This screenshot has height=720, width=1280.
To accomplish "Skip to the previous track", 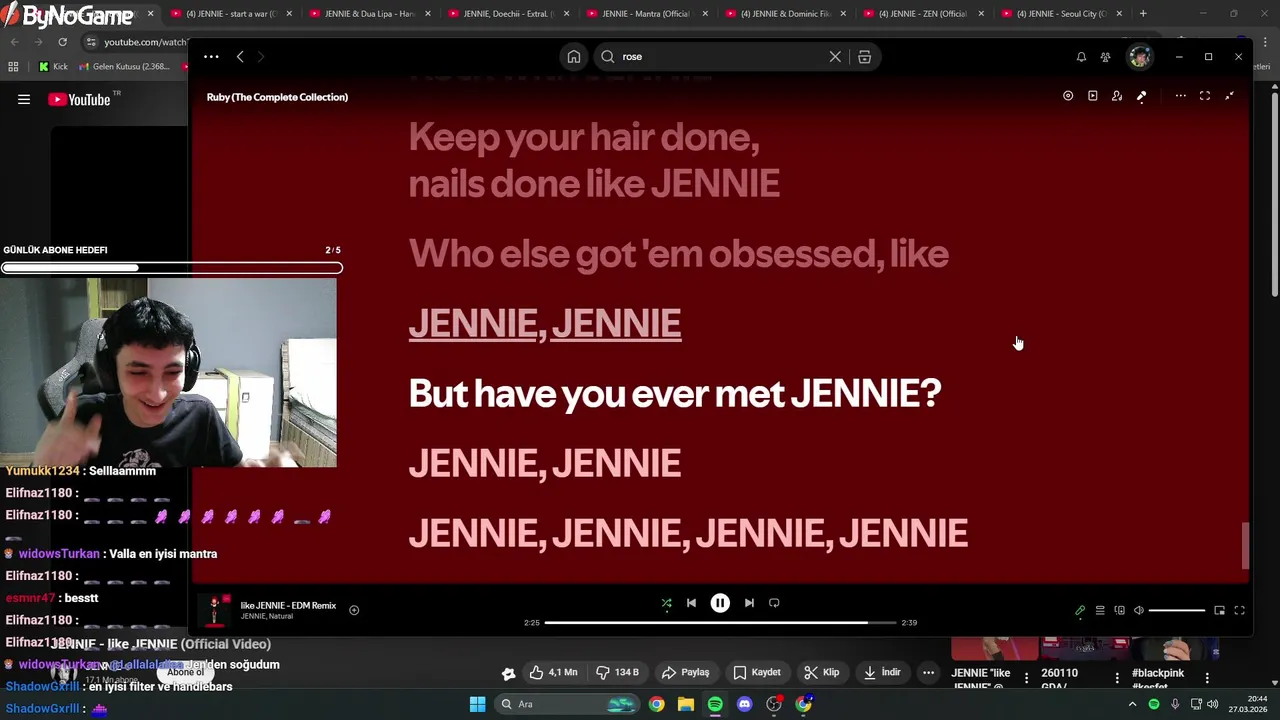I will [691, 603].
